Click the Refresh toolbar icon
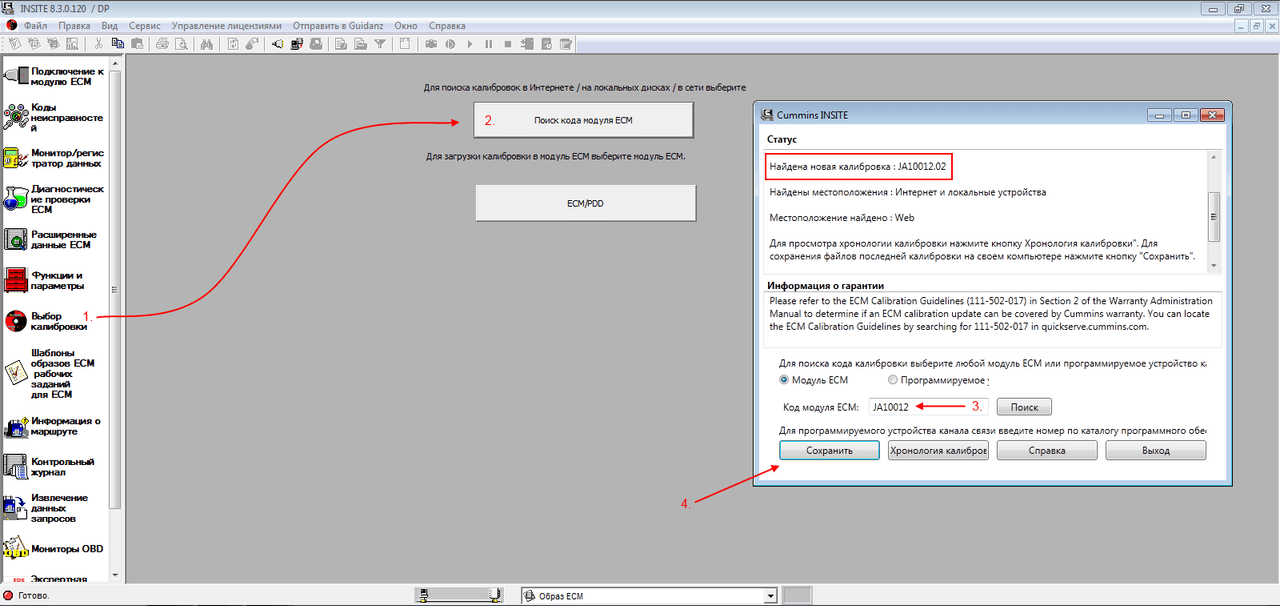The width and height of the screenshot is (1280, 606). tap(233, 44)
